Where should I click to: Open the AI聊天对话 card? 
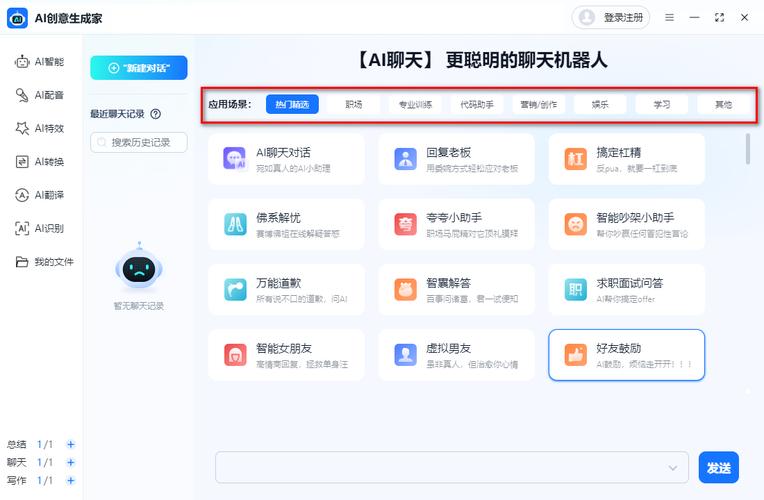point(286,159)
